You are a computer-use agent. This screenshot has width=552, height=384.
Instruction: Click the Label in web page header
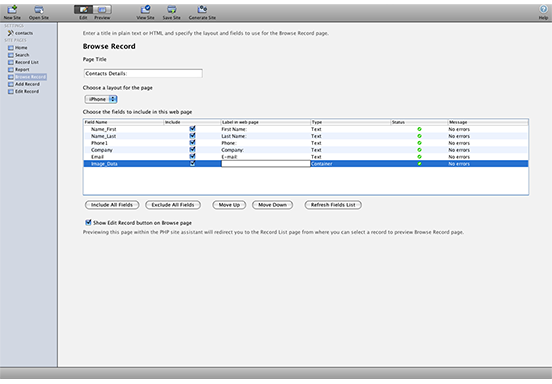click(265, 122)
